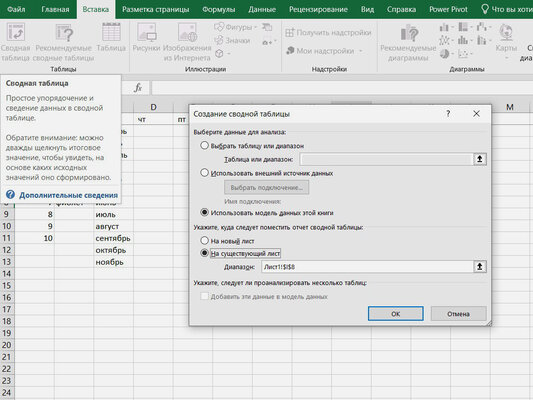Collapse dialog via Диапазон range selector icon
Image resolution: width=533 pixels, height=400 pixels.
pos(480,267)
